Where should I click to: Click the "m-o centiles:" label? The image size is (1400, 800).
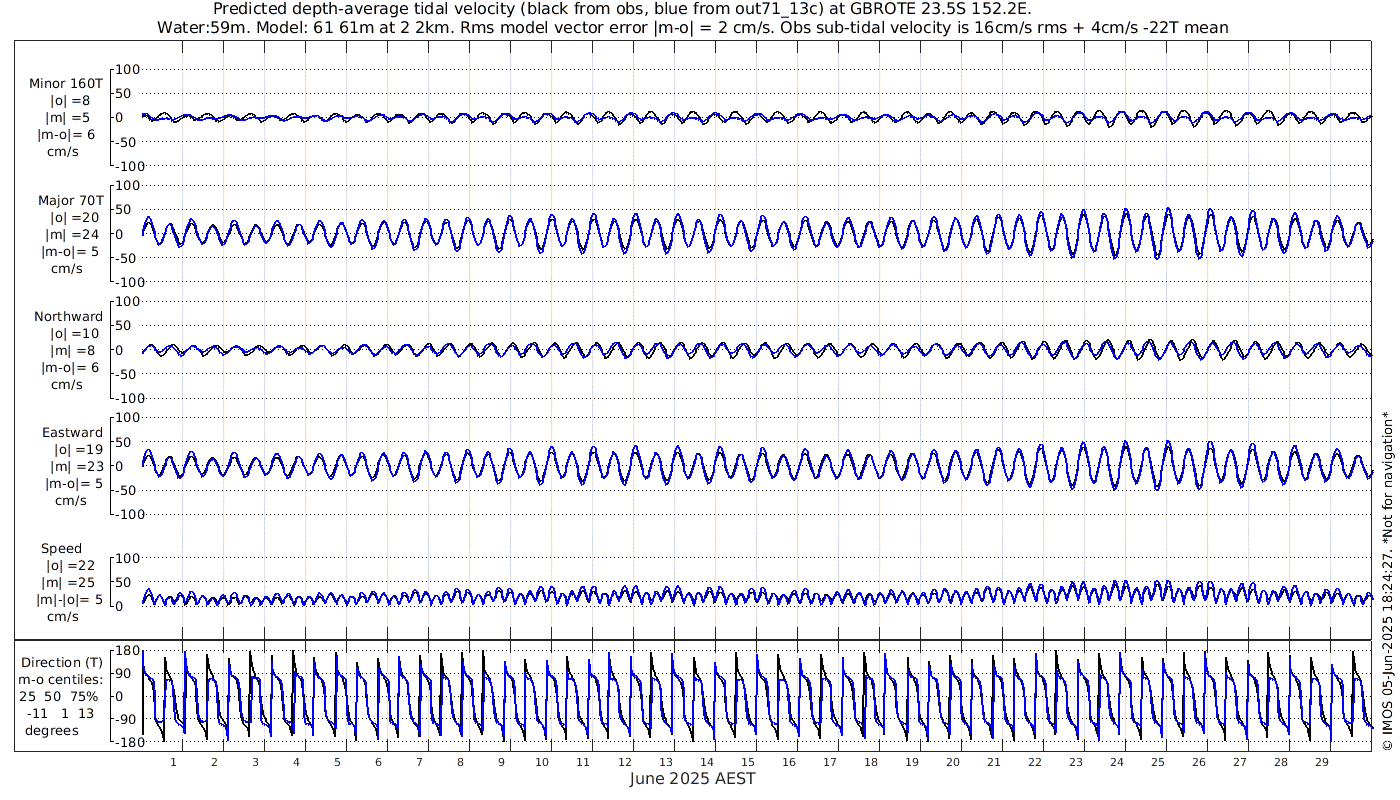click(60, 680)
